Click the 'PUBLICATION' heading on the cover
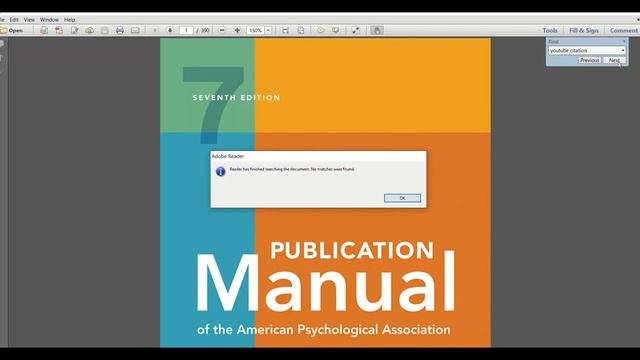Image resolution: width=640 pixels, height=360 pixels. 352,250
